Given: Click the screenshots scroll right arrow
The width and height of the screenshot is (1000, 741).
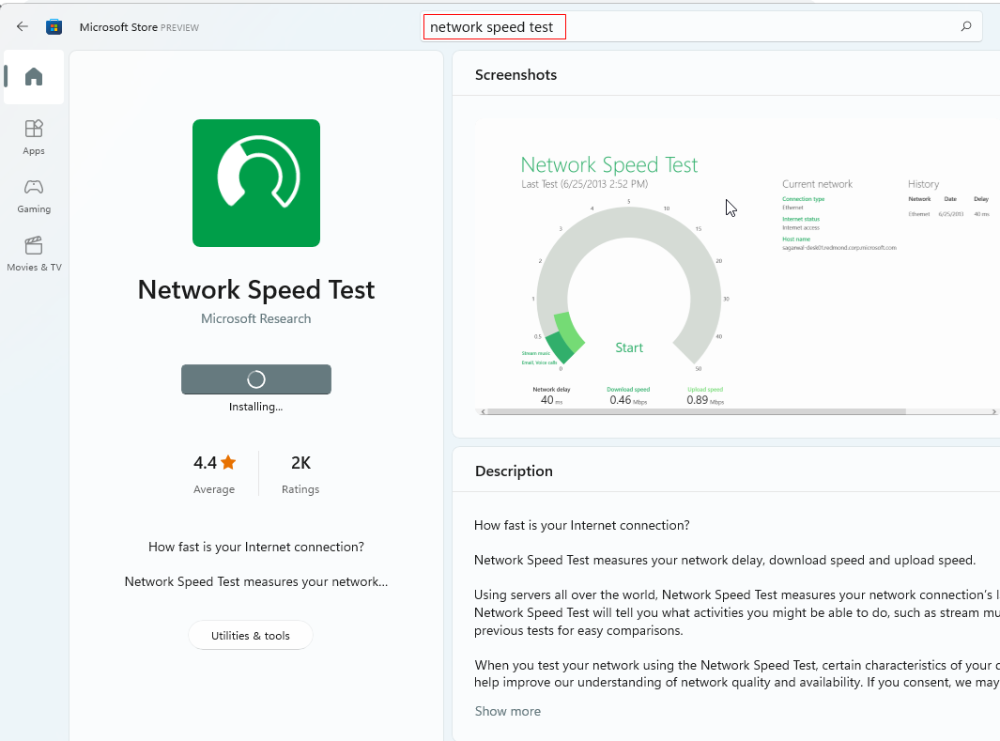Looking at the screenshot, I should click(994, 412).
